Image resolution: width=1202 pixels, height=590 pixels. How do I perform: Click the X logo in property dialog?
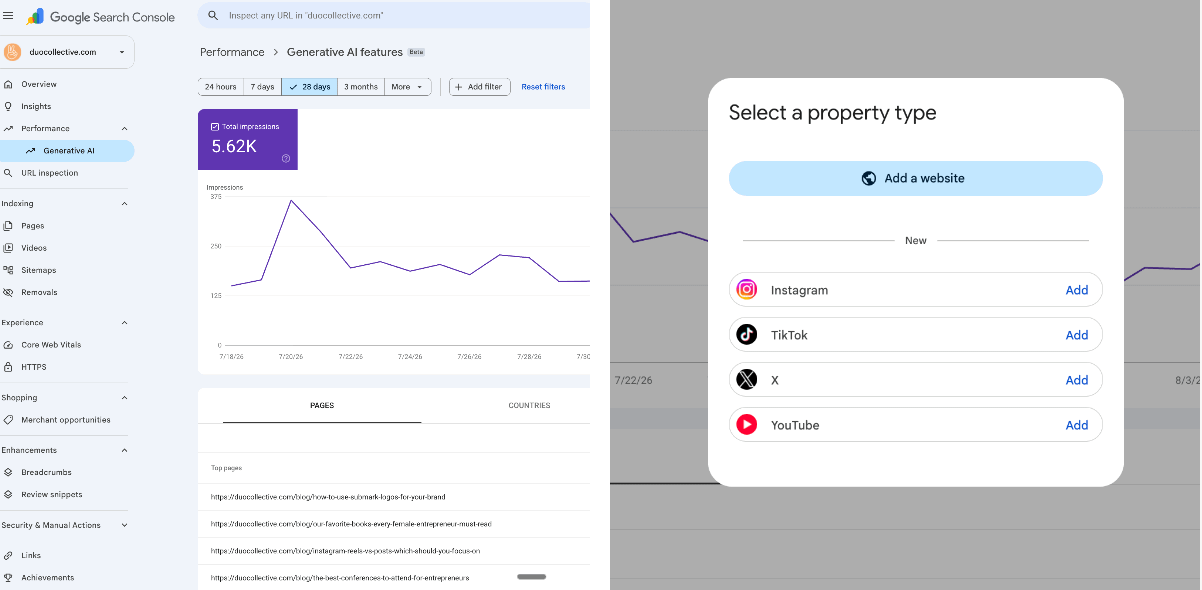point(747,380)
